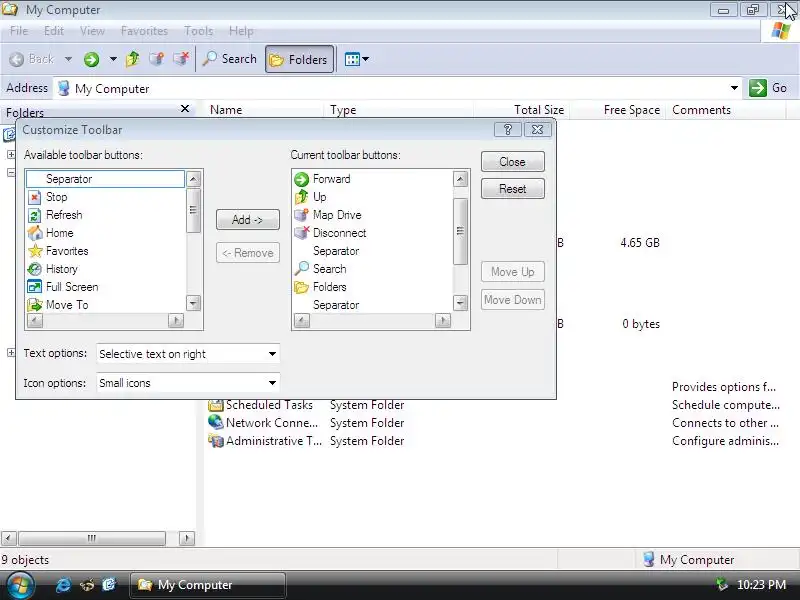
Task: Launch Internet Explorer from quick launch
Action: click(x=63, y=585)
